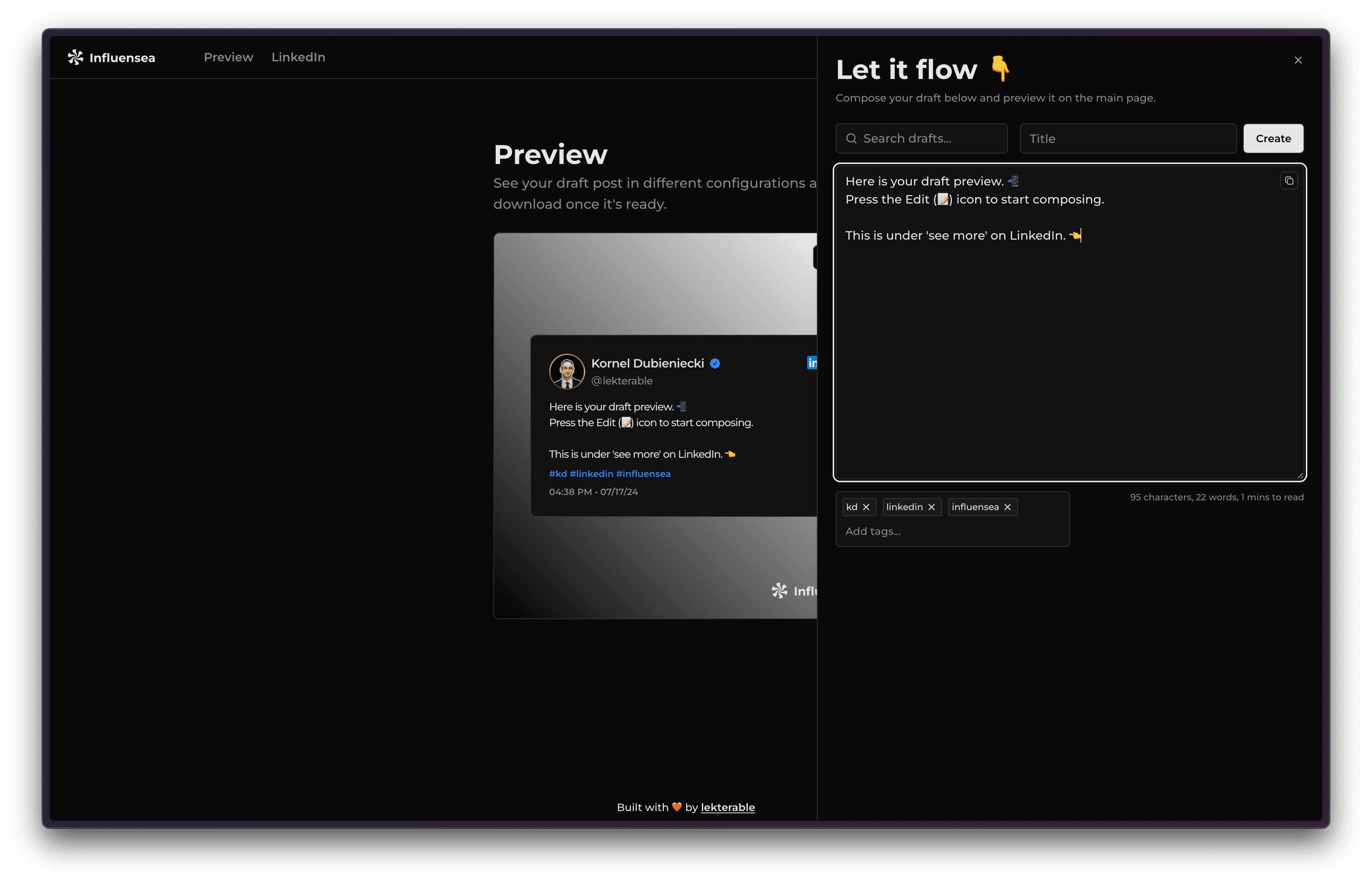
Task: Close the Let it flow panel
Action: pyautogui.click(x=1298, y=60)
